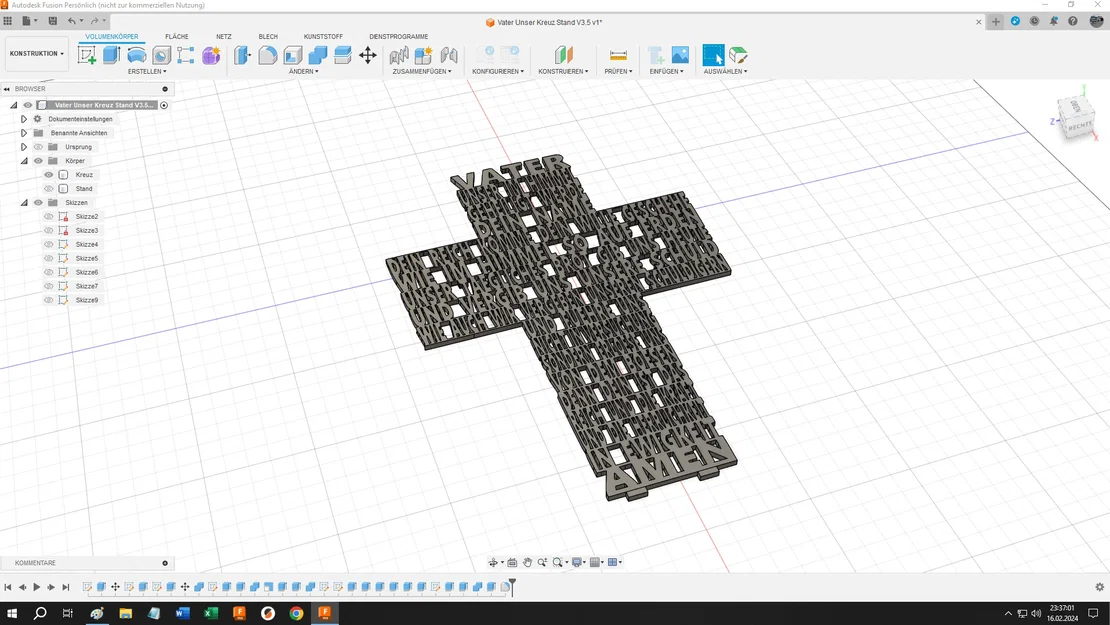1110x625 pixels.
Task: Expand the Dokumenteinstellungen node
Action: point(24,119)
